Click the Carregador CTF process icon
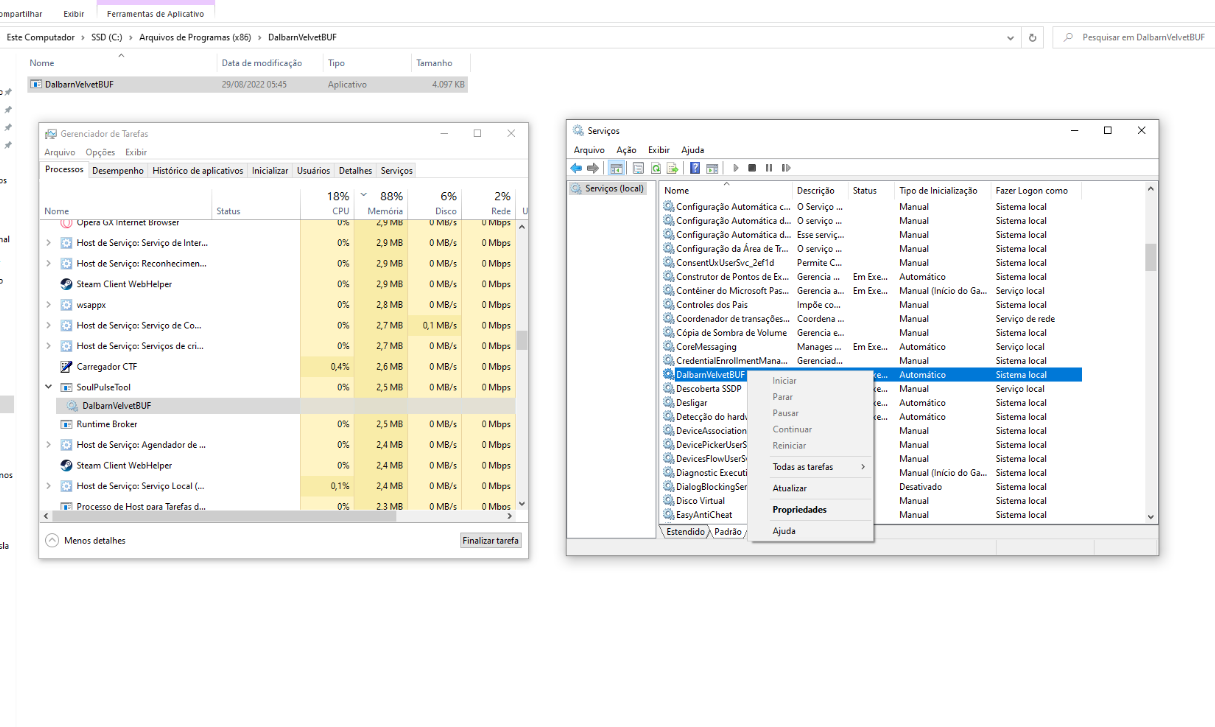 66,366
